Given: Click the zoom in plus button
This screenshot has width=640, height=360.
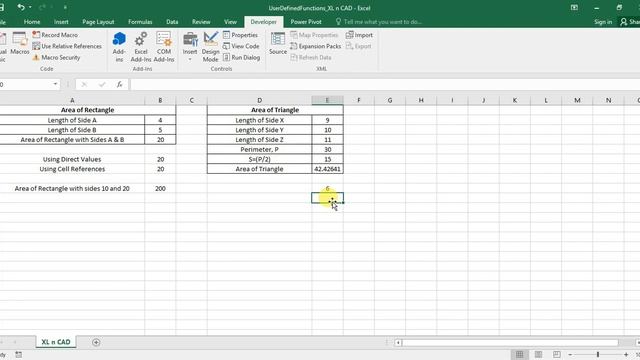Looking at the screenshot, I should 626,355.
